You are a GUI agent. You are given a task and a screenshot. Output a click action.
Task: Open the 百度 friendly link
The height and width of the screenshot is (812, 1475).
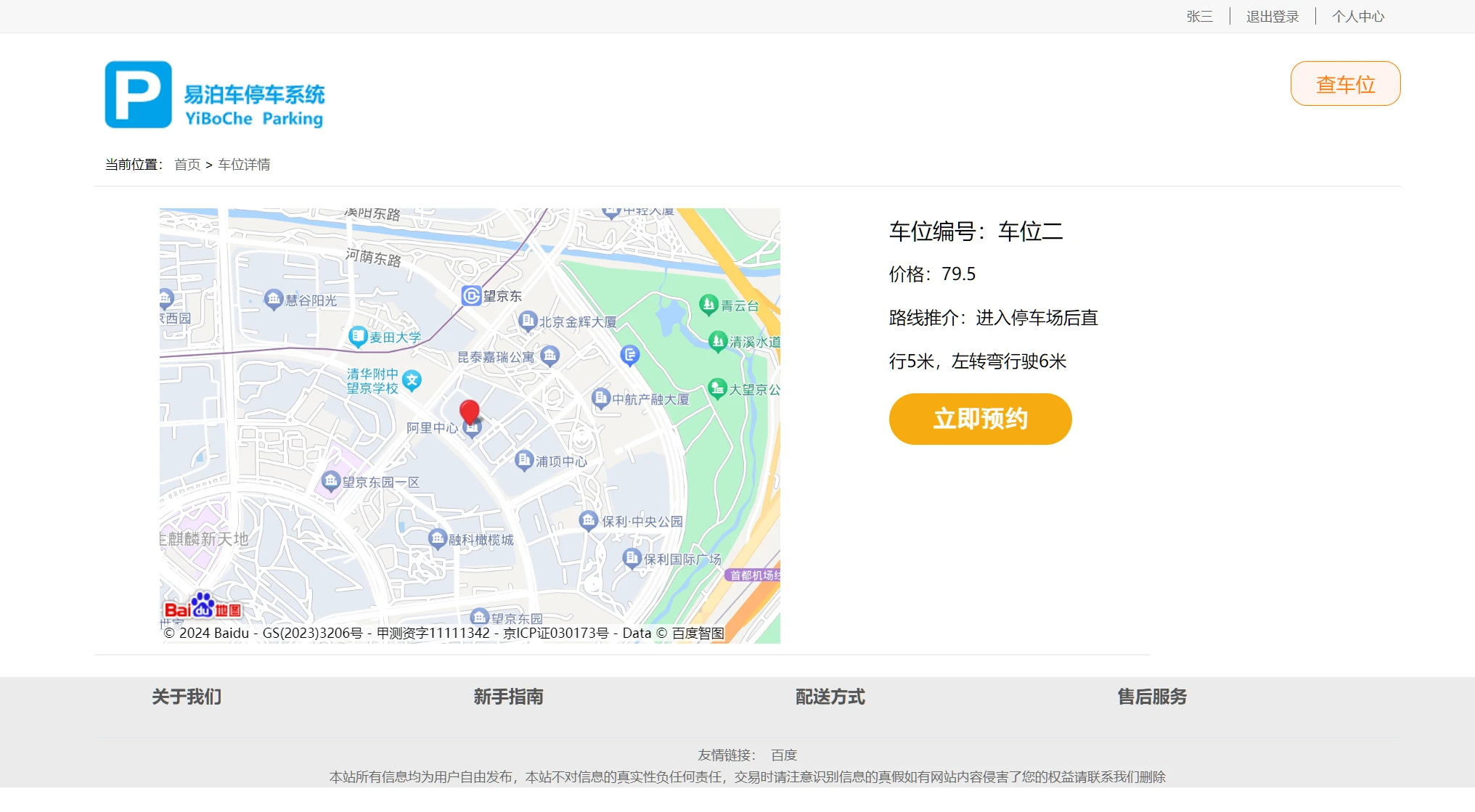tap(784, 755)
